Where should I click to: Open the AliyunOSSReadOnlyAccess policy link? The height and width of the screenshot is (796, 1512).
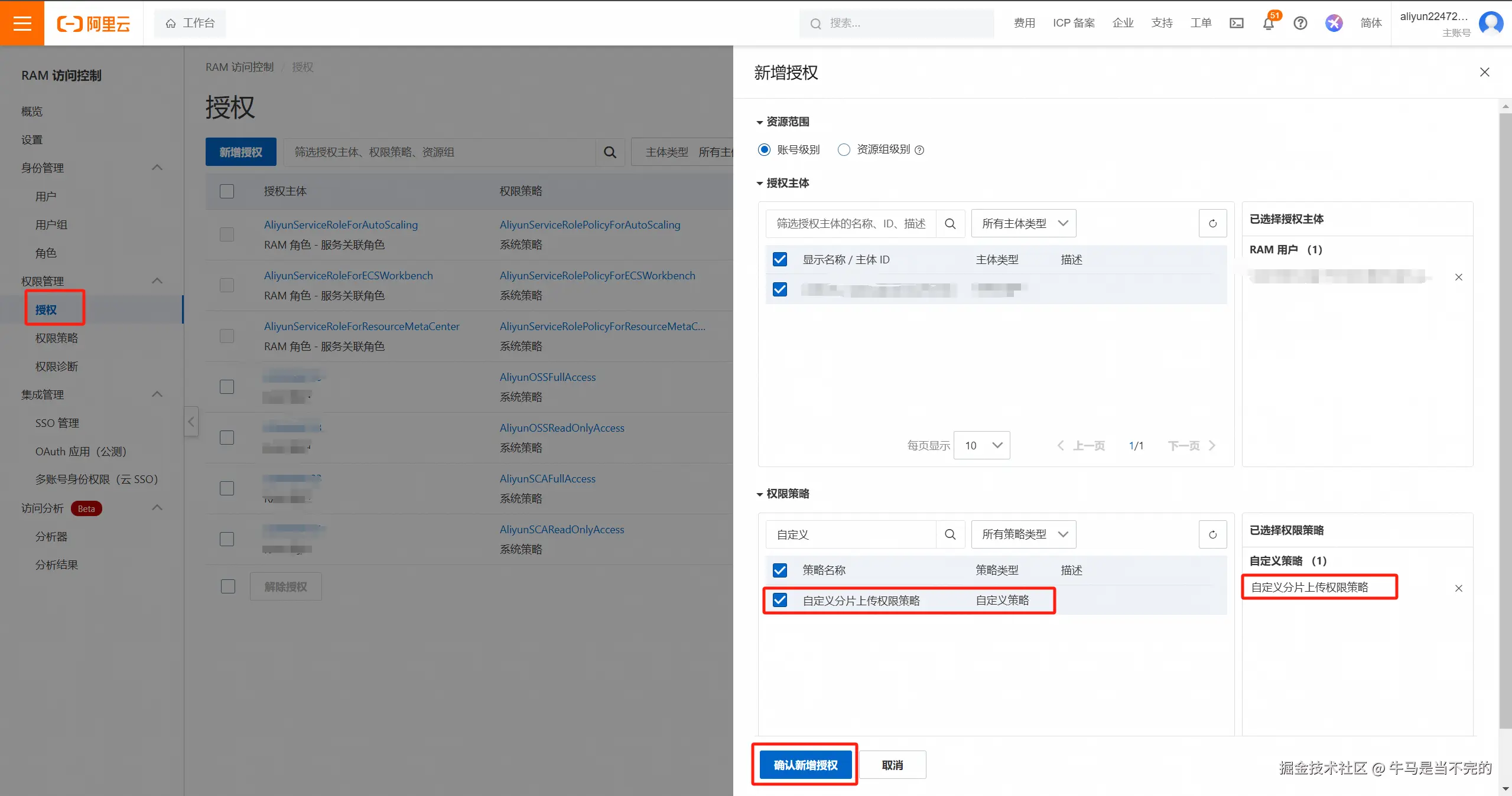562,428
